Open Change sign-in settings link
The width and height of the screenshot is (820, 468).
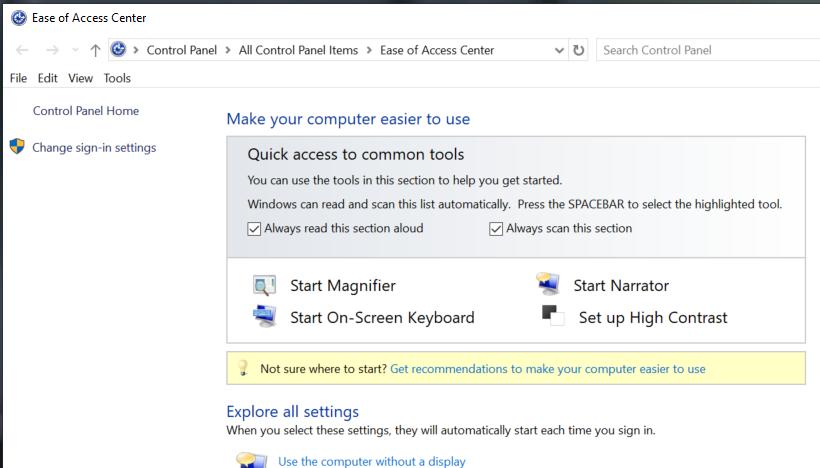pos(94,147)
